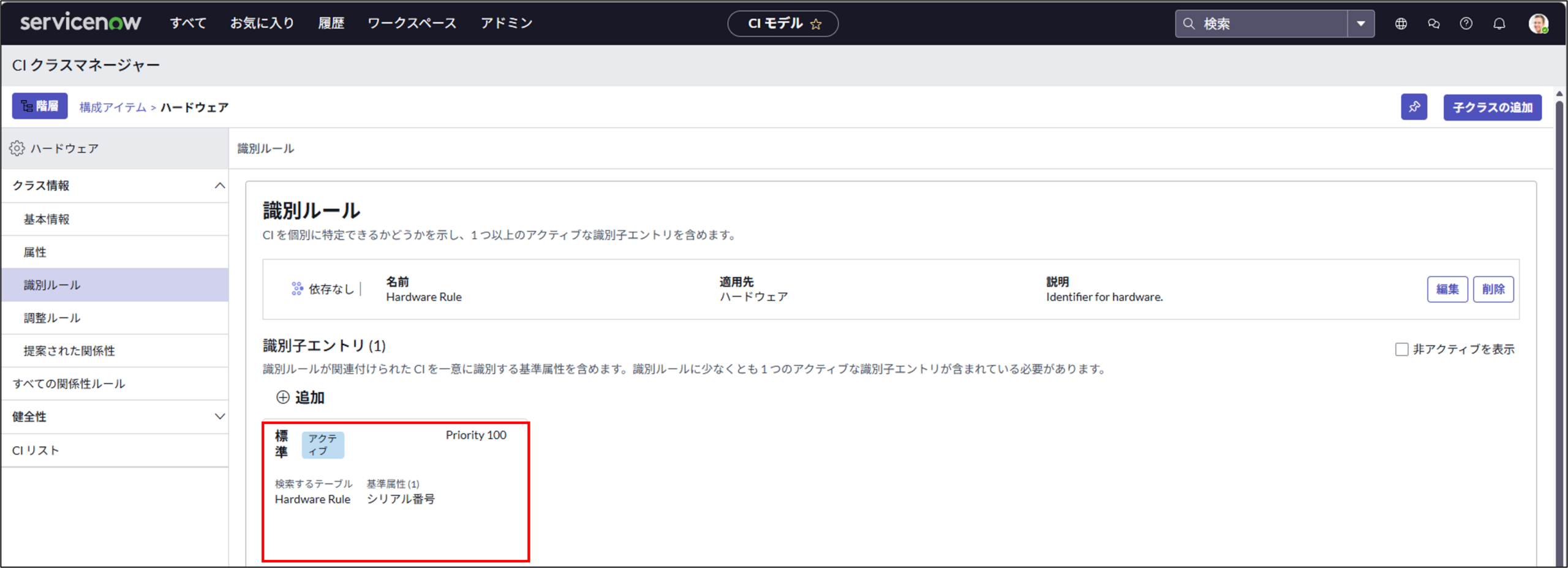Open the アドミン menu

click(506, 23)
